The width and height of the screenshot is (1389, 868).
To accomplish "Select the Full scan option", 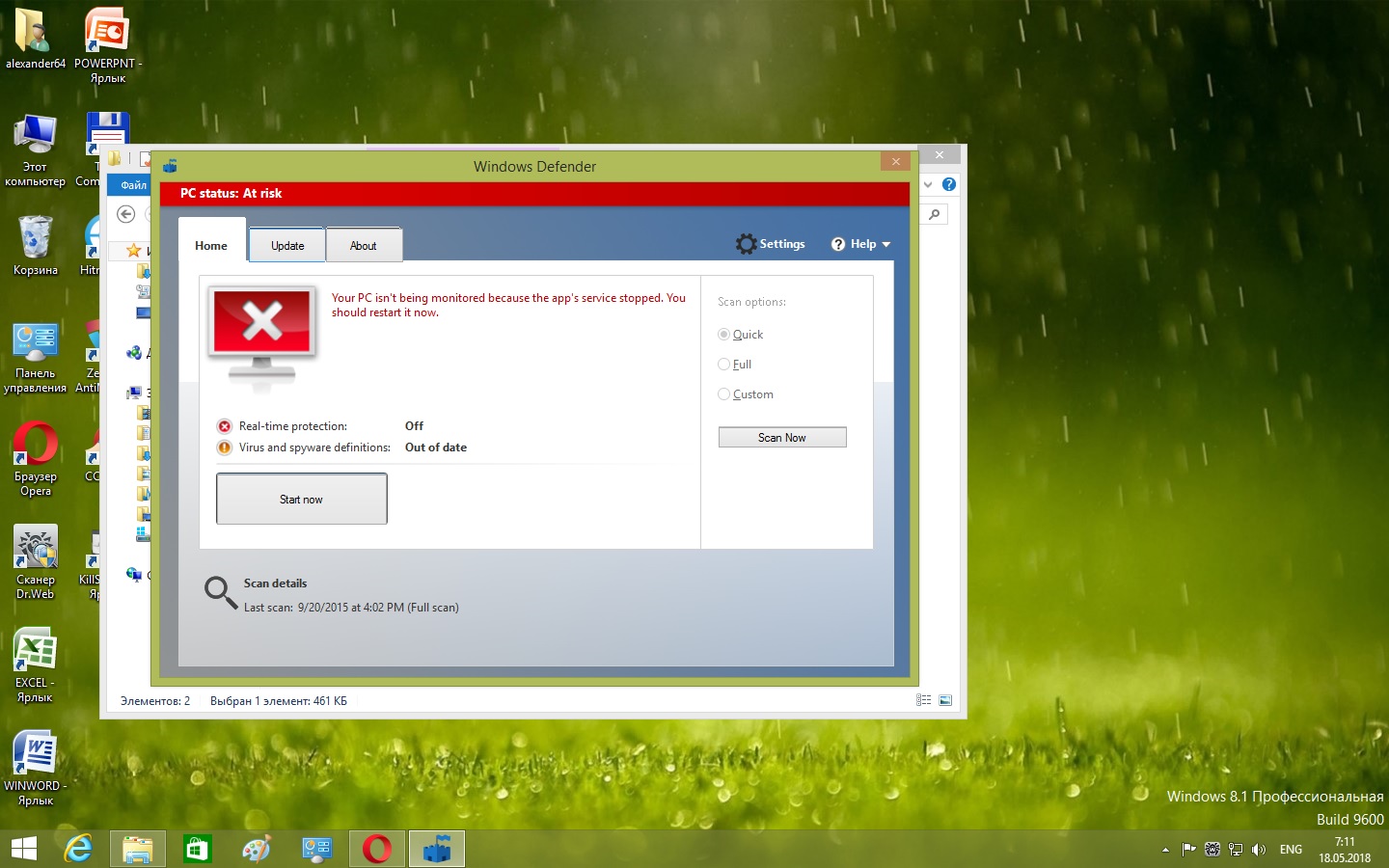I will pos(724,365).
